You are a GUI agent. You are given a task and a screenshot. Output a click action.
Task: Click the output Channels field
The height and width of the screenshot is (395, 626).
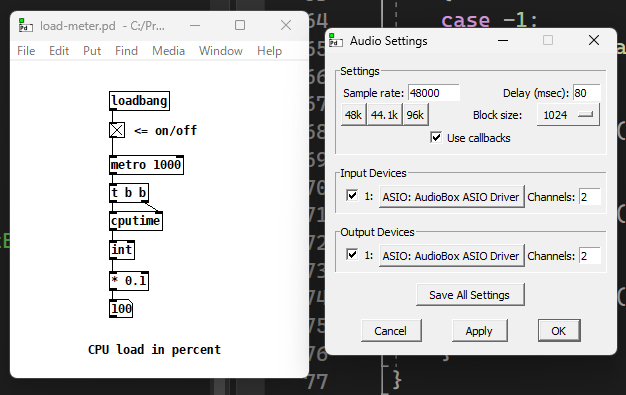[590, 256]
